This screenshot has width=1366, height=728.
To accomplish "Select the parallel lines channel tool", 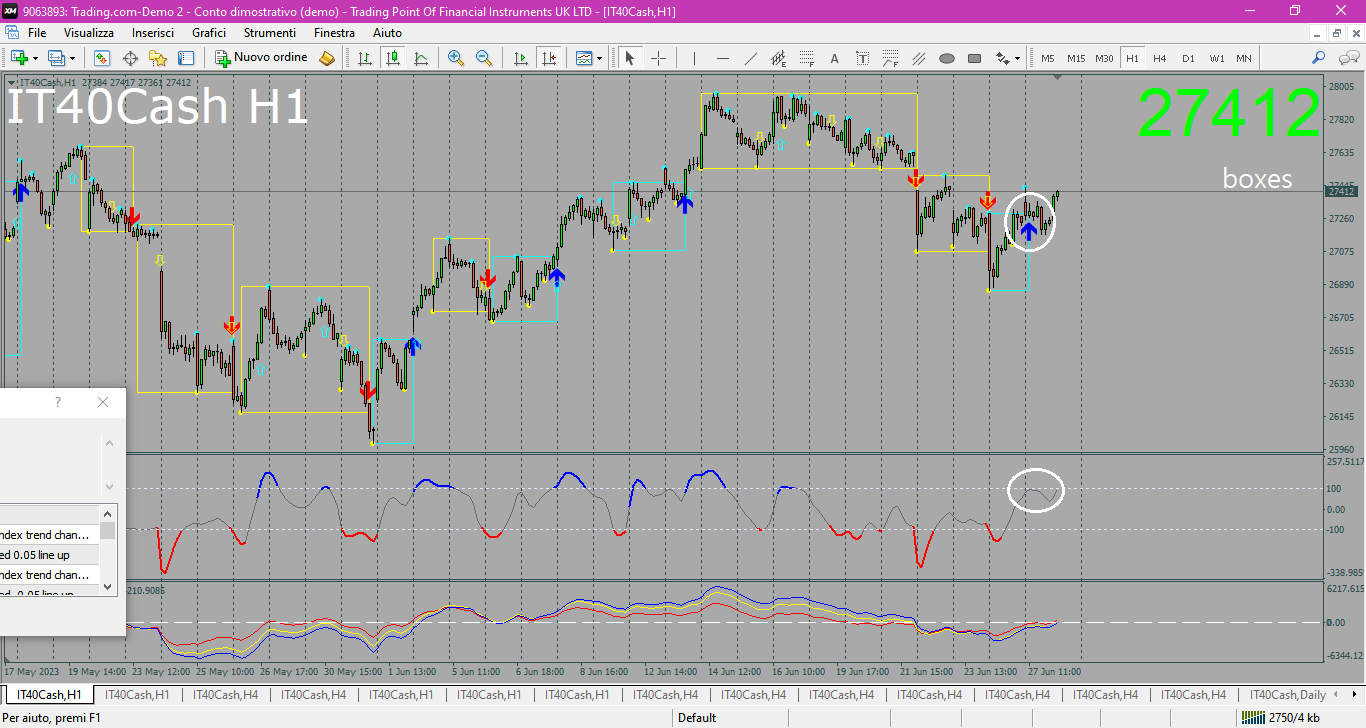I will [x=918, y=58].
